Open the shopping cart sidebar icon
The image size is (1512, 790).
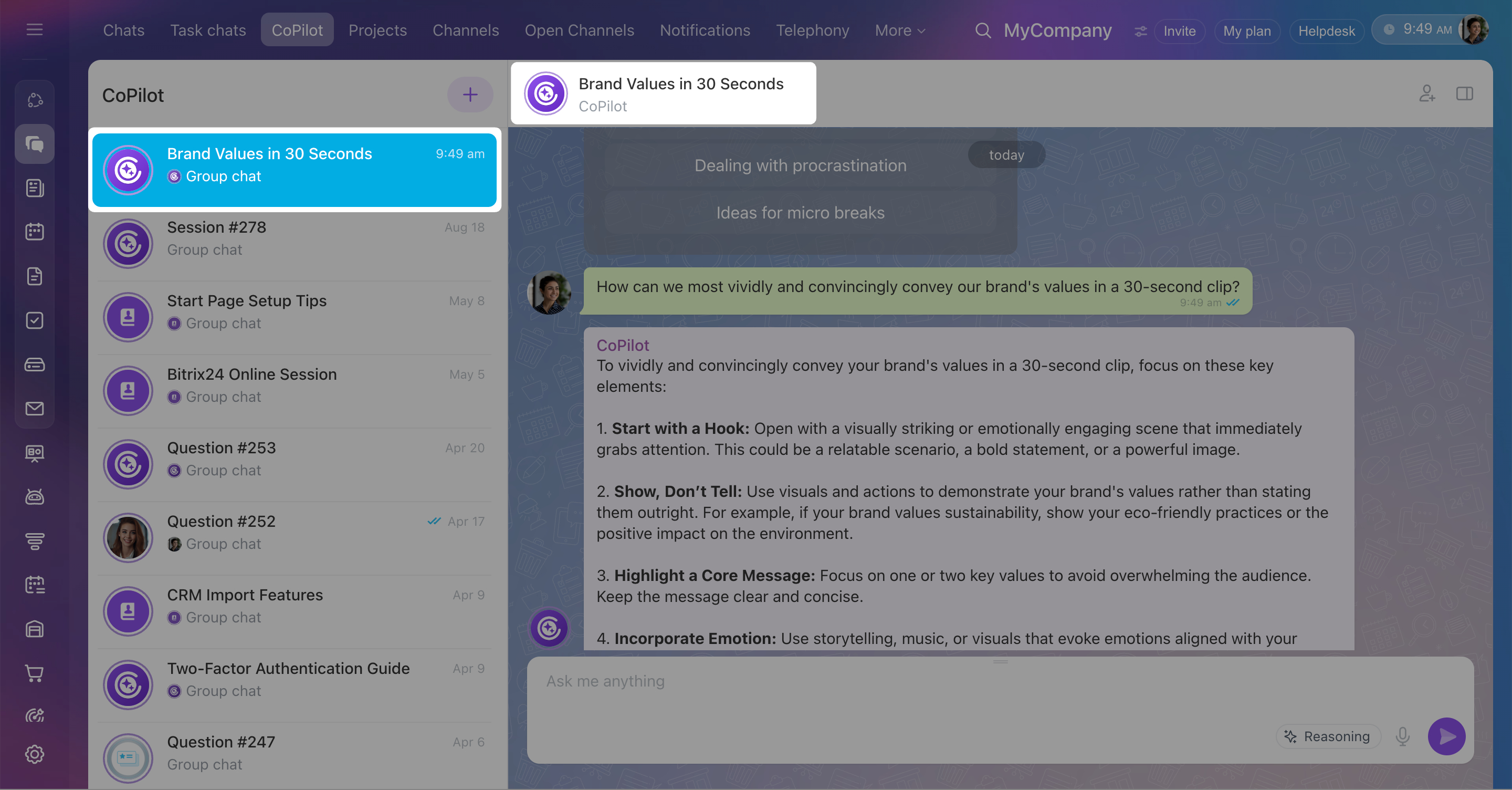coord(35,673)
